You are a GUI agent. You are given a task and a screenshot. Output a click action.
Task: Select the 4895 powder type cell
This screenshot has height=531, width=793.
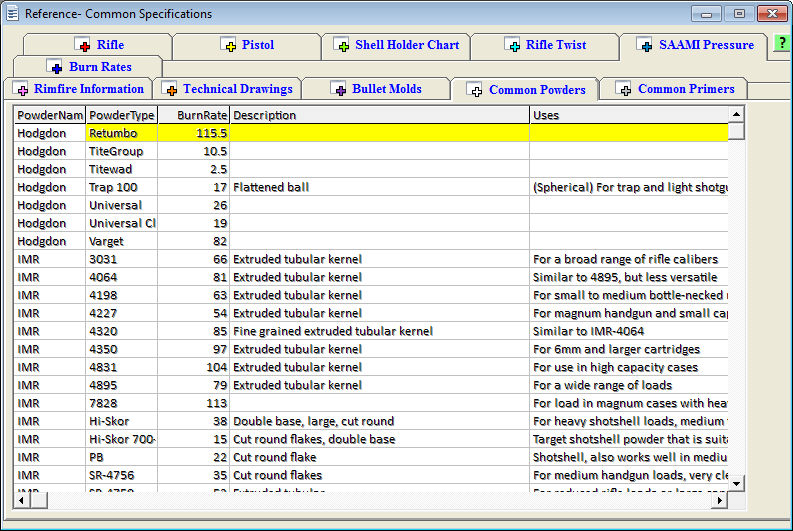122,385
